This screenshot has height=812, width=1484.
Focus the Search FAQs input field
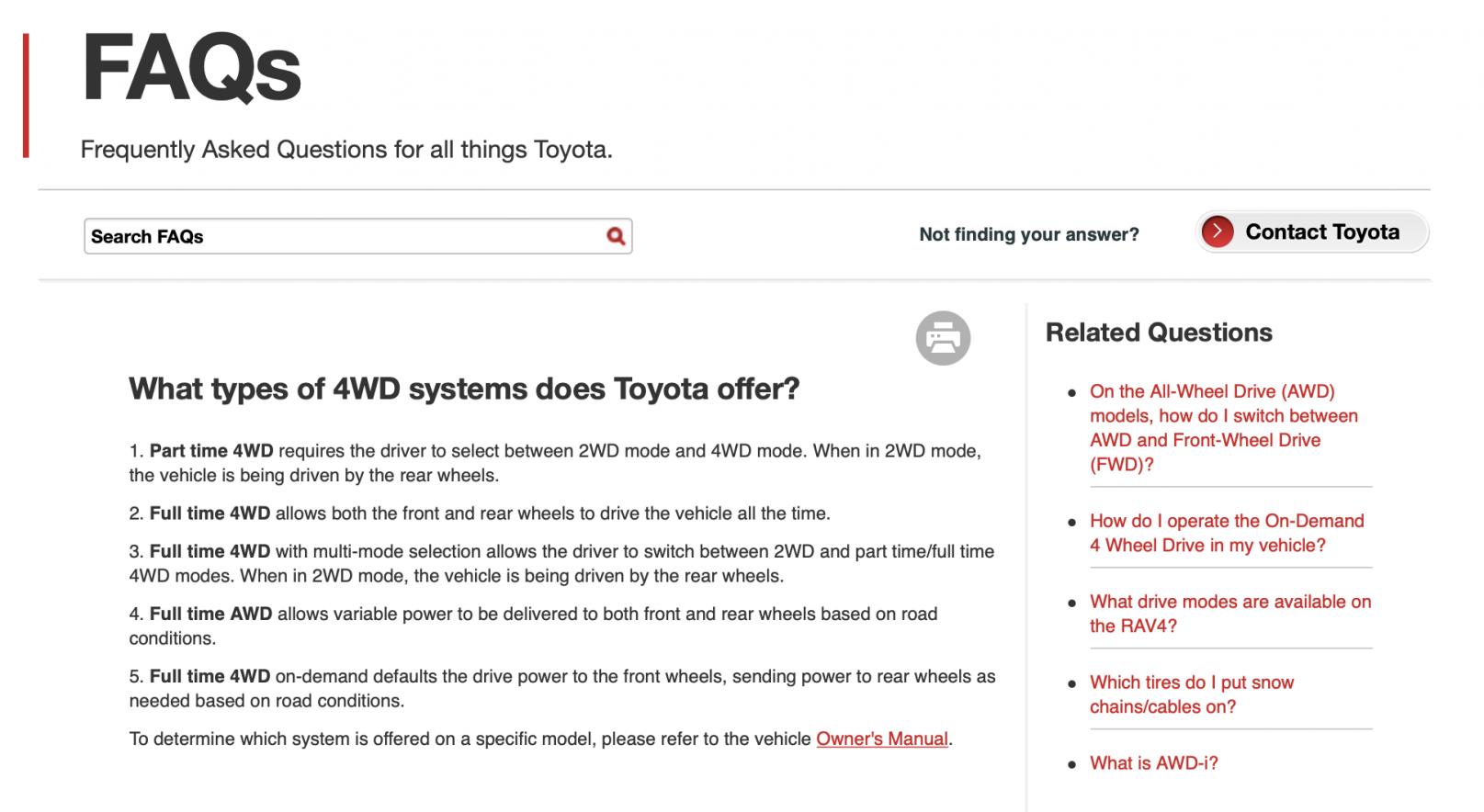pos(357,236)
